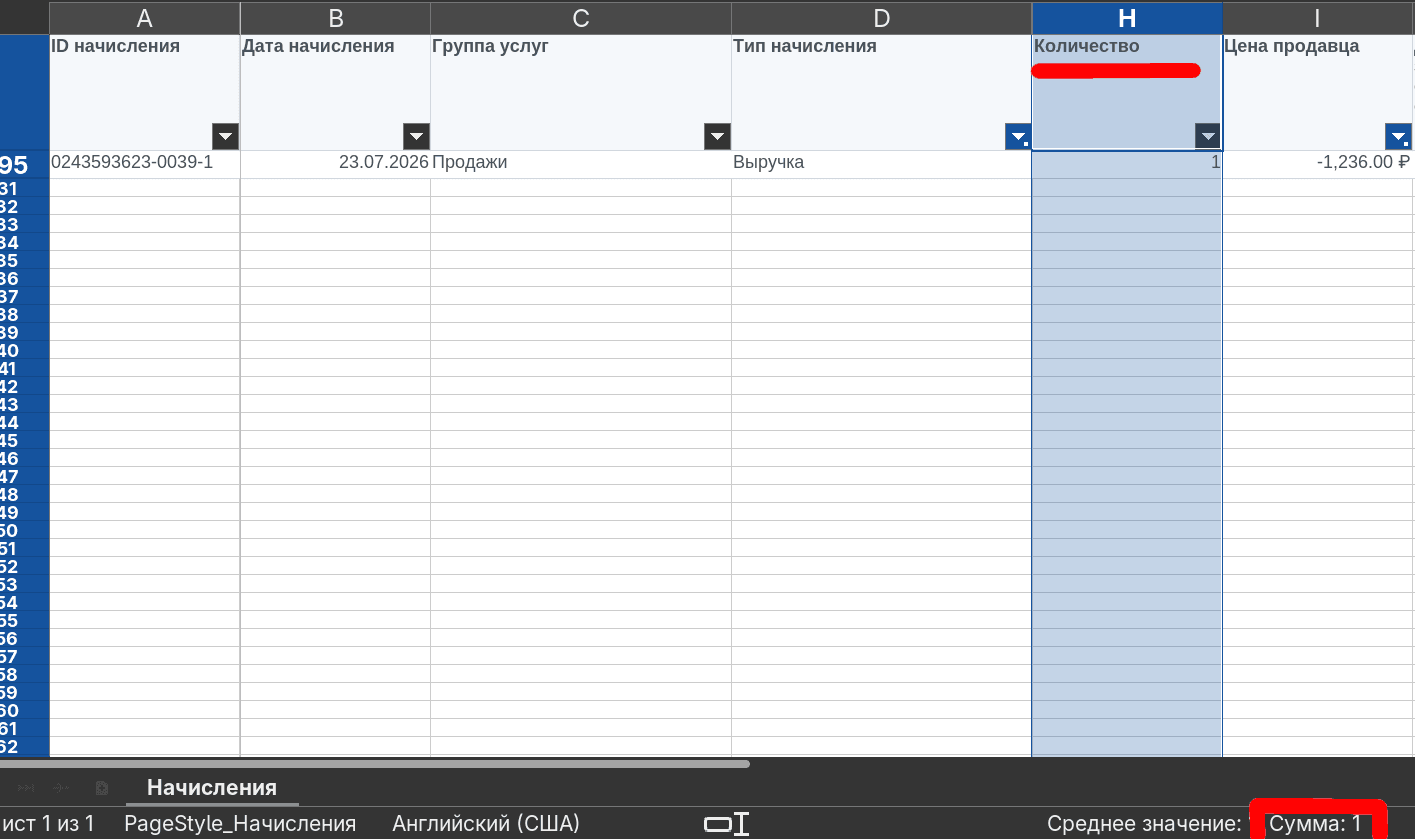
Task: Open the filter dropdown for Дата начисления
Action: 416,137
